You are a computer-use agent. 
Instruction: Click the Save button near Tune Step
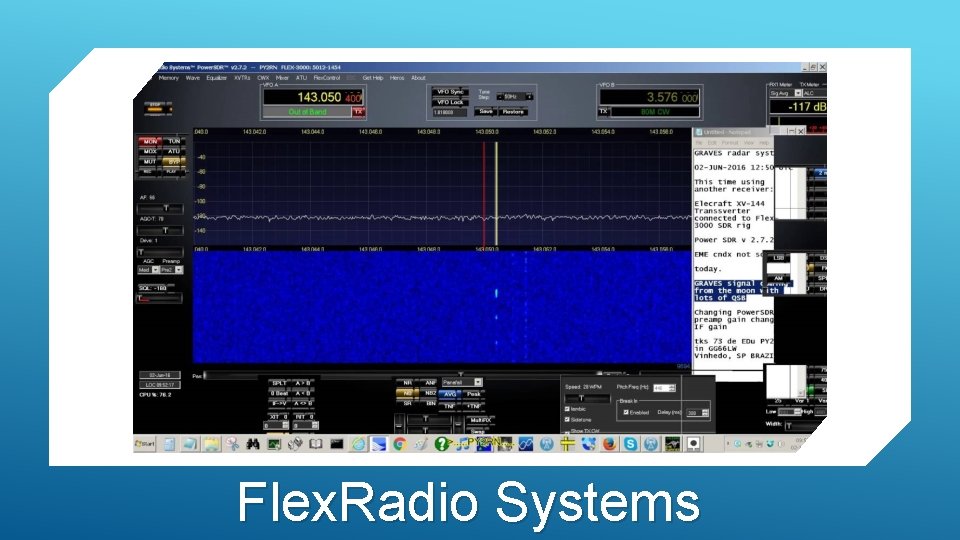486,112
